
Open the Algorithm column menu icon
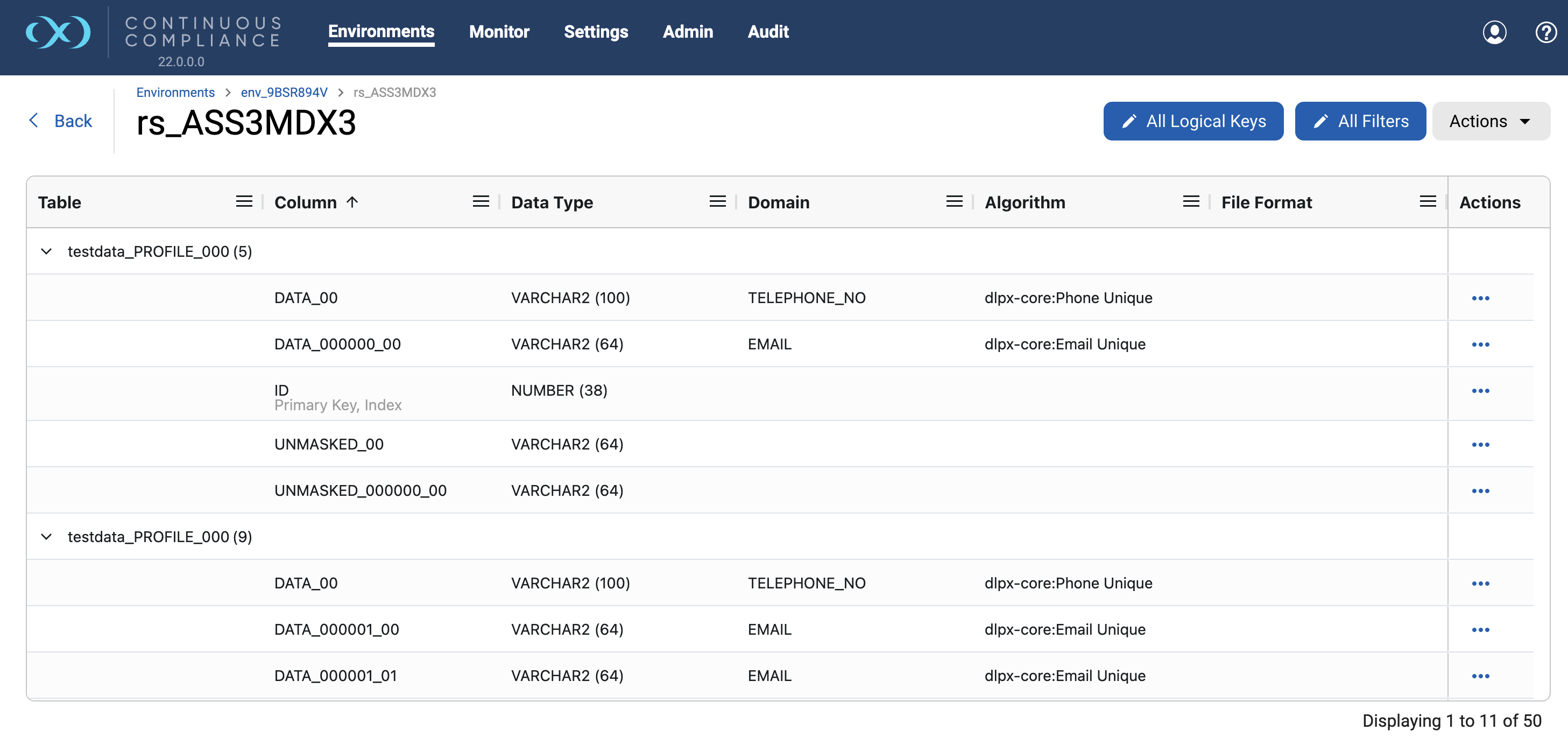(1191, 201)
